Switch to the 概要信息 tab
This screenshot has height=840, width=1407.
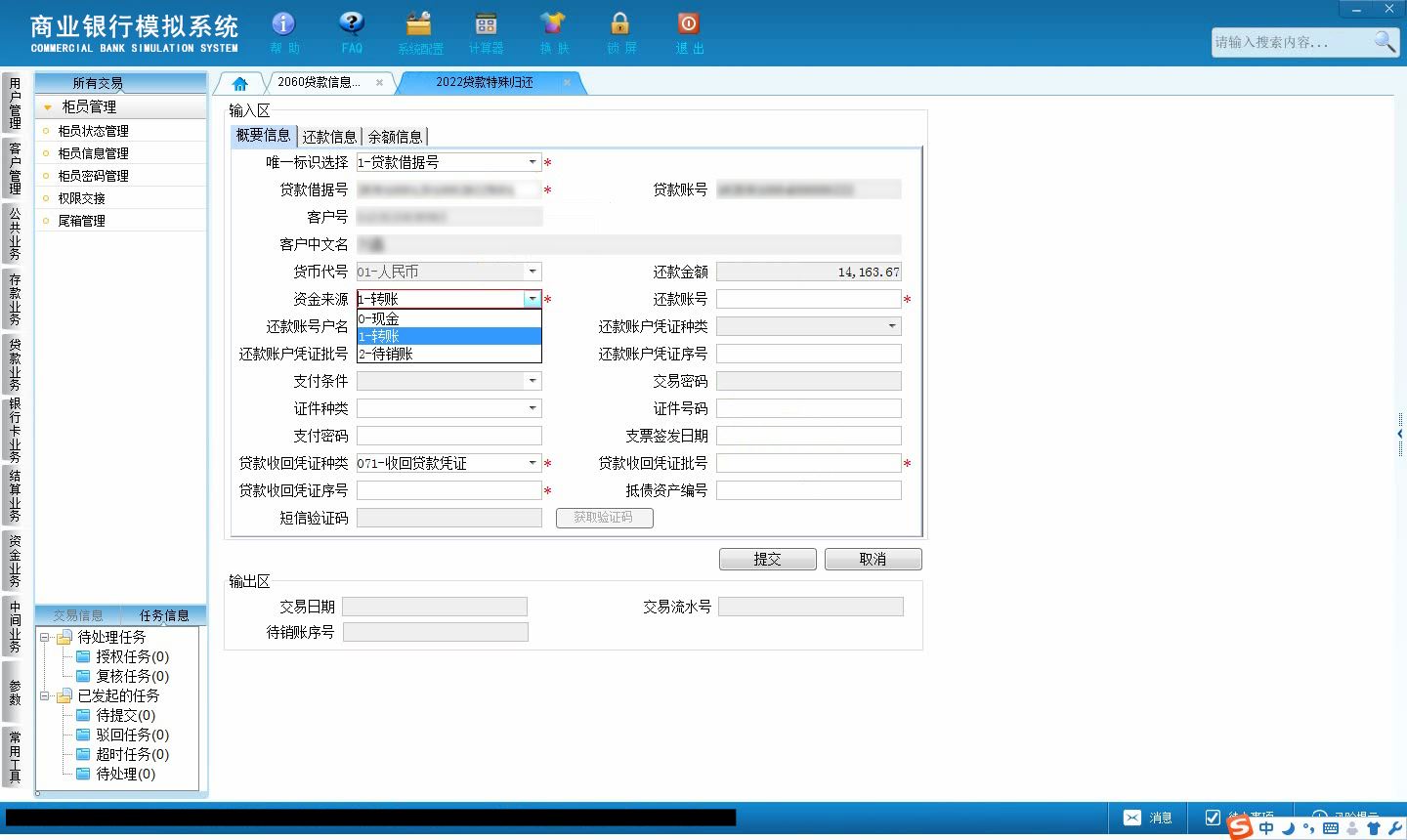(264, 136)
